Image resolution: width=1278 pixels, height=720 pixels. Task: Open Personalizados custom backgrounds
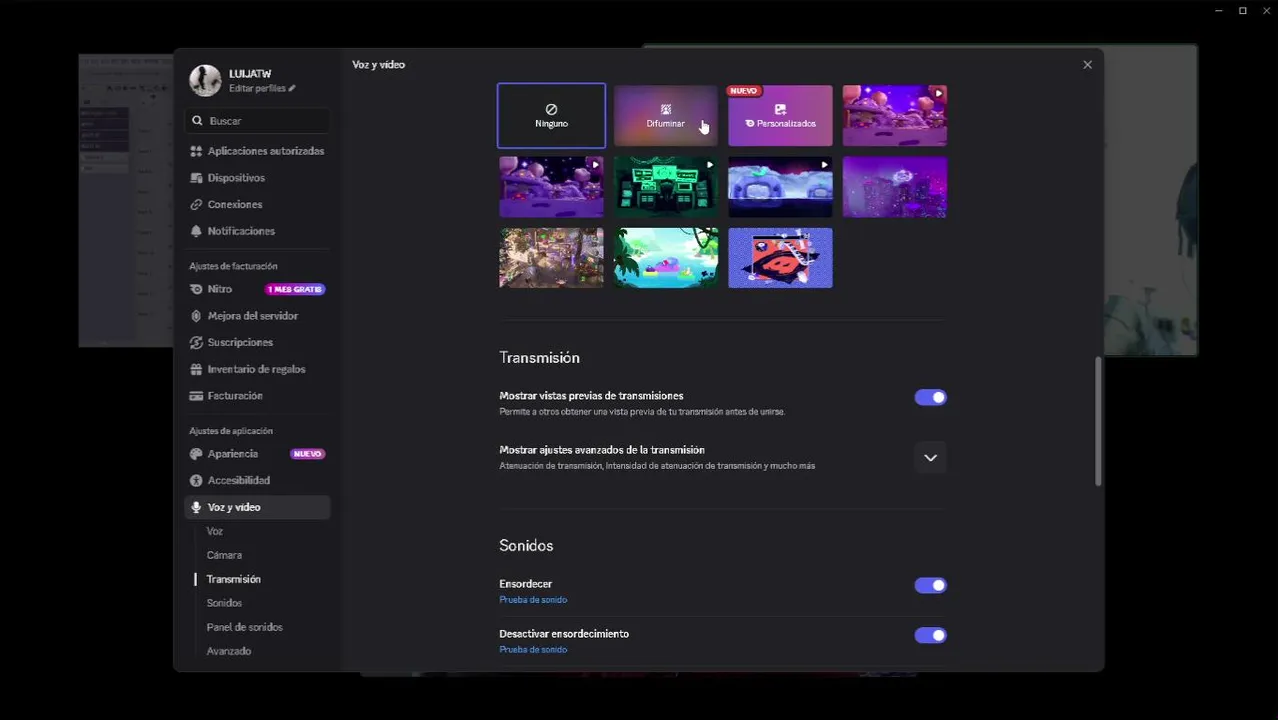point(780,116)
